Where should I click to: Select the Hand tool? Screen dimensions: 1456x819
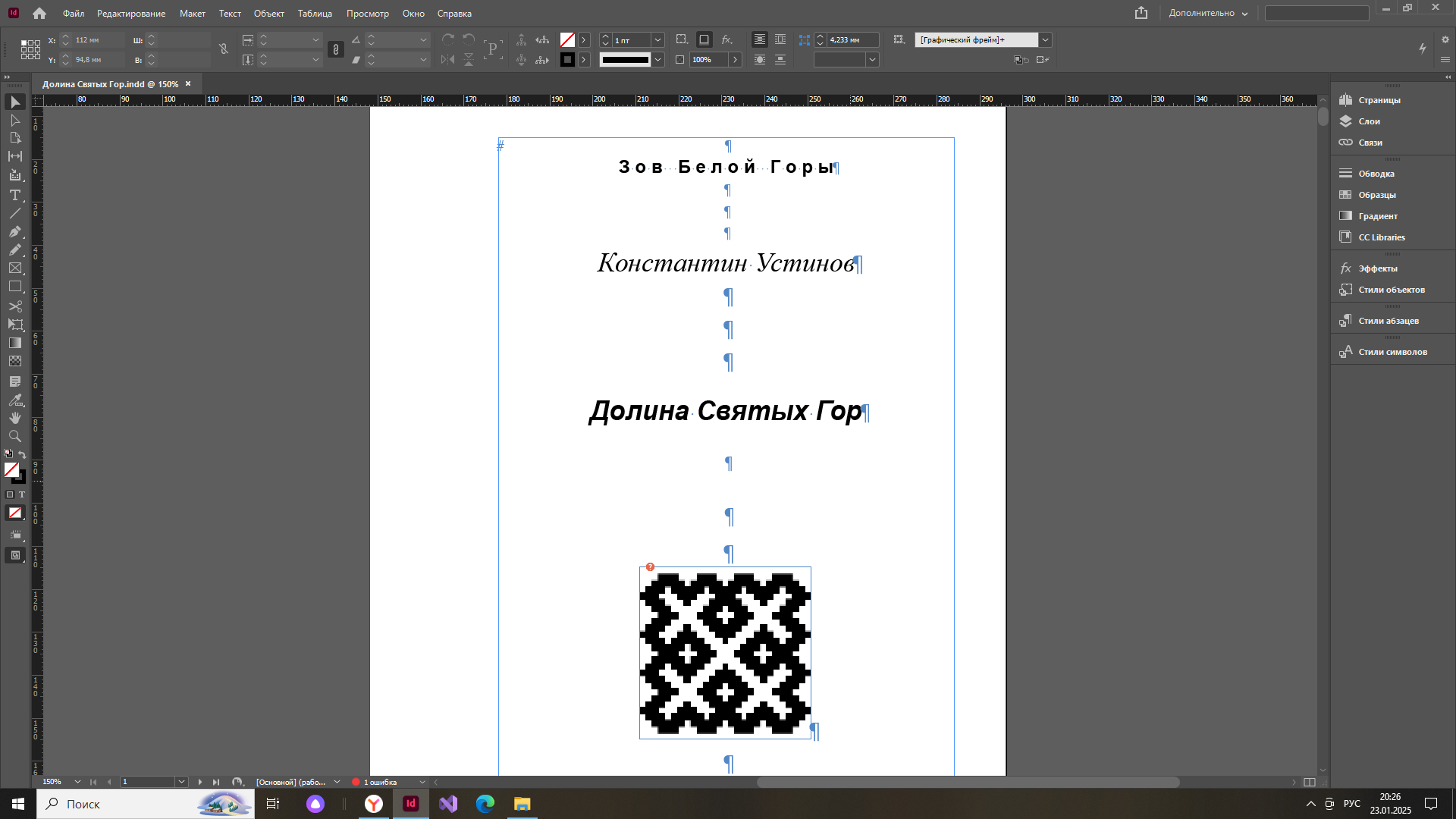point(14,418)
